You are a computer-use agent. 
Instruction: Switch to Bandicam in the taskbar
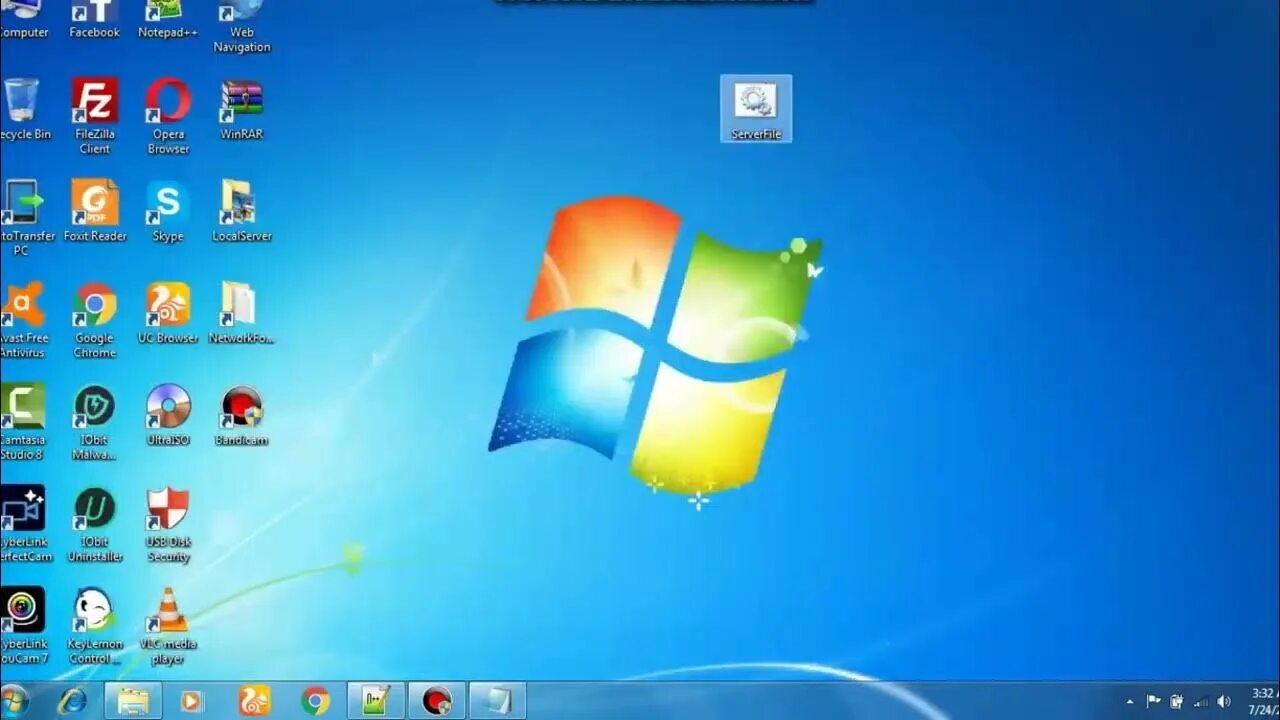437,701
